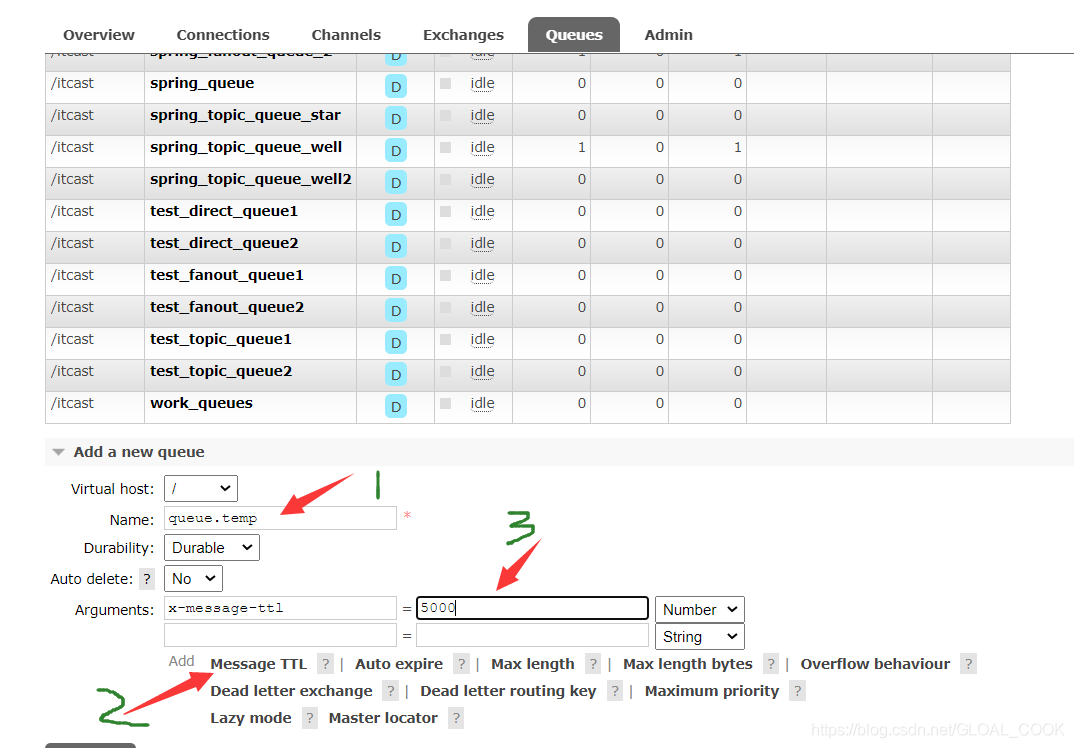Click the state indicator box for test_topic_queue1
Screen dimensions: 1074x748
point(445,339)
